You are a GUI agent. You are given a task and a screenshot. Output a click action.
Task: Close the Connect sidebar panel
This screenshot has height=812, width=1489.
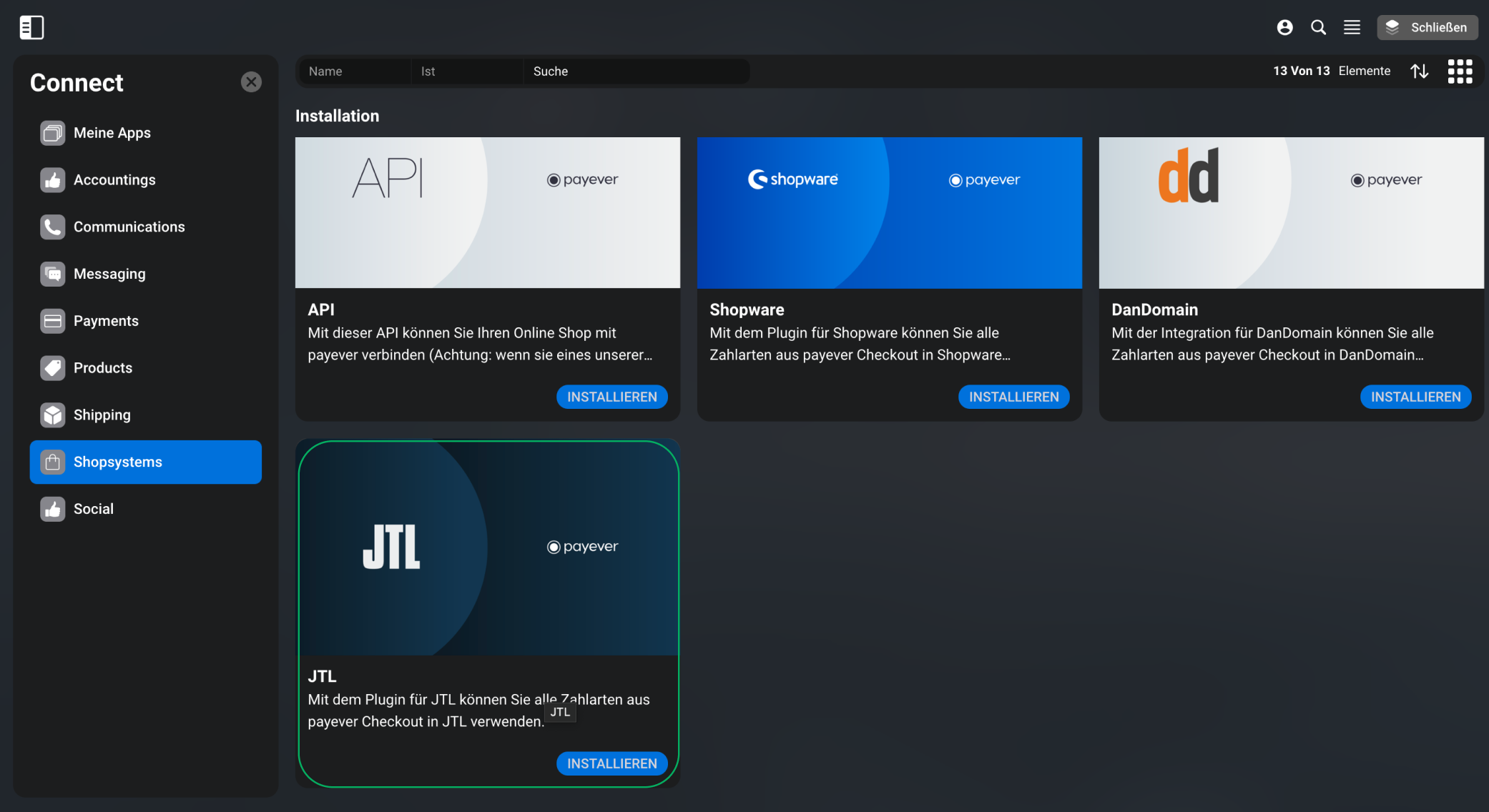point(251,82)
